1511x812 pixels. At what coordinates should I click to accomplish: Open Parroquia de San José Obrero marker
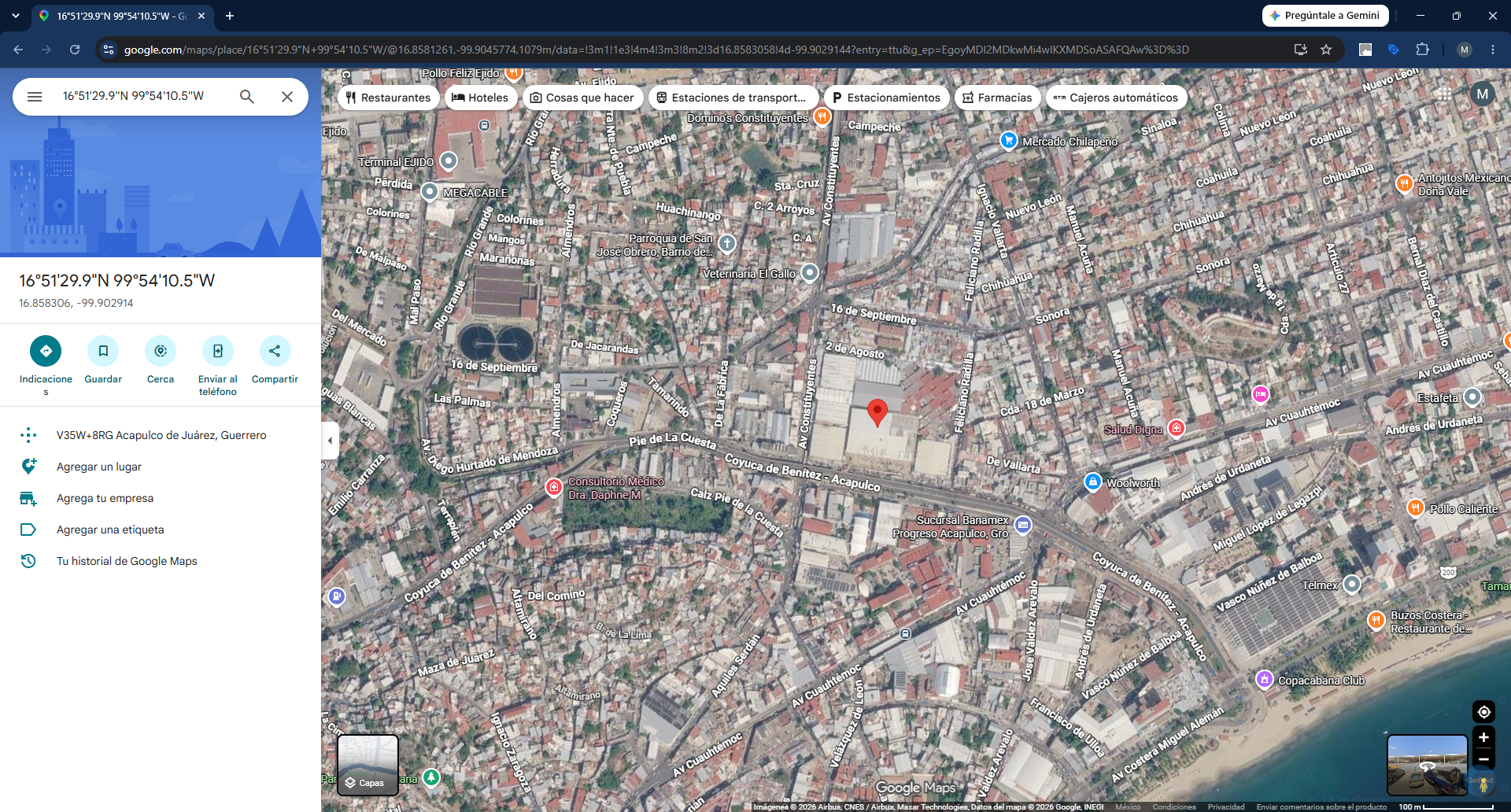(727, 243)
